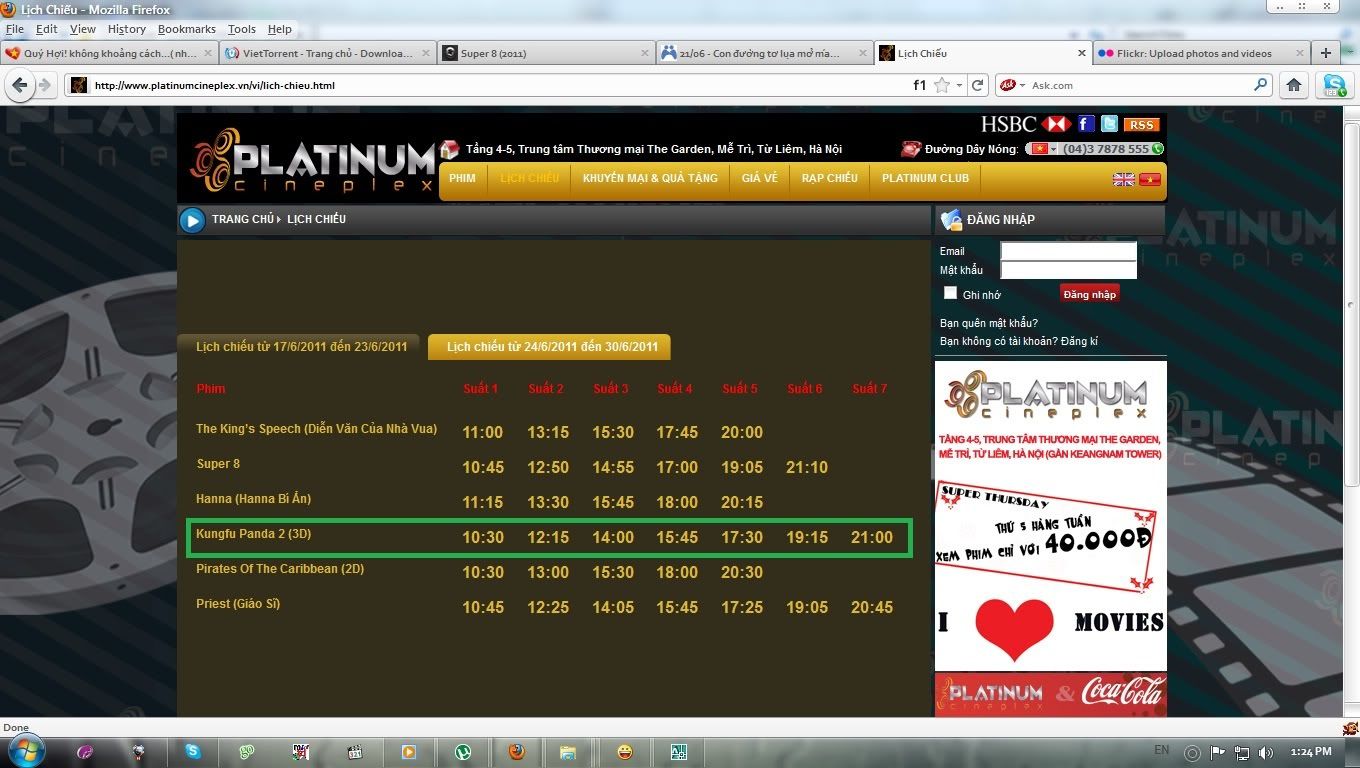Switch to the Super 8 (2011) tab
The image size is (1360, 768).
coord(546,53)
